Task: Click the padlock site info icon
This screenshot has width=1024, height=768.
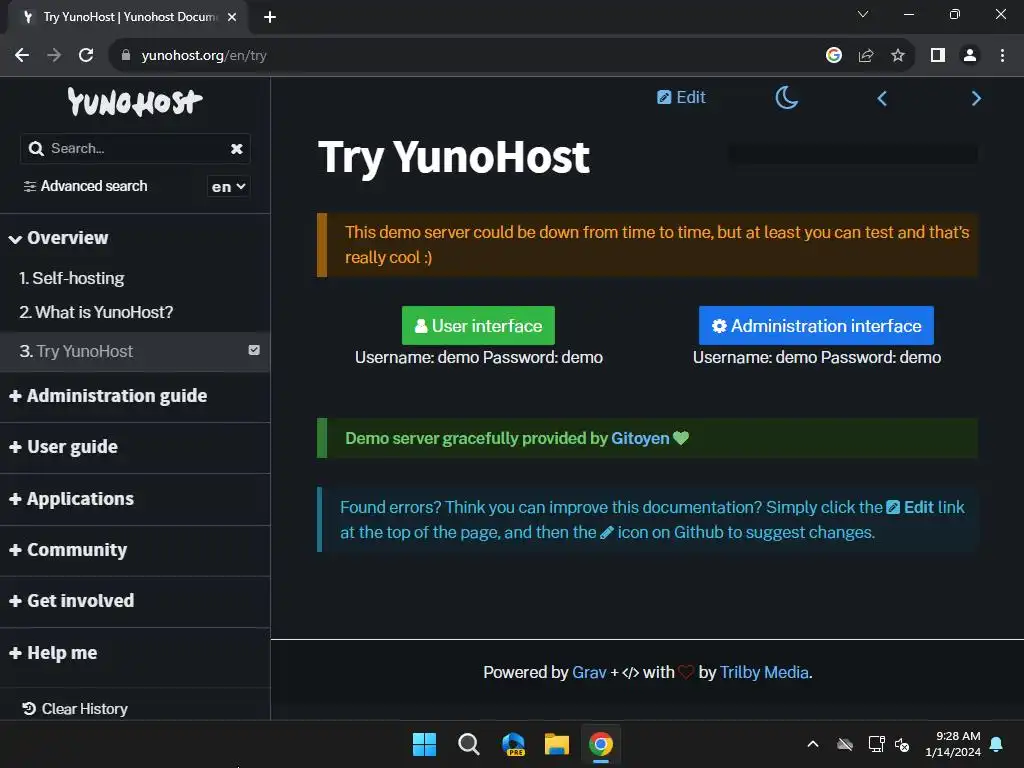Action: (126, 56)
